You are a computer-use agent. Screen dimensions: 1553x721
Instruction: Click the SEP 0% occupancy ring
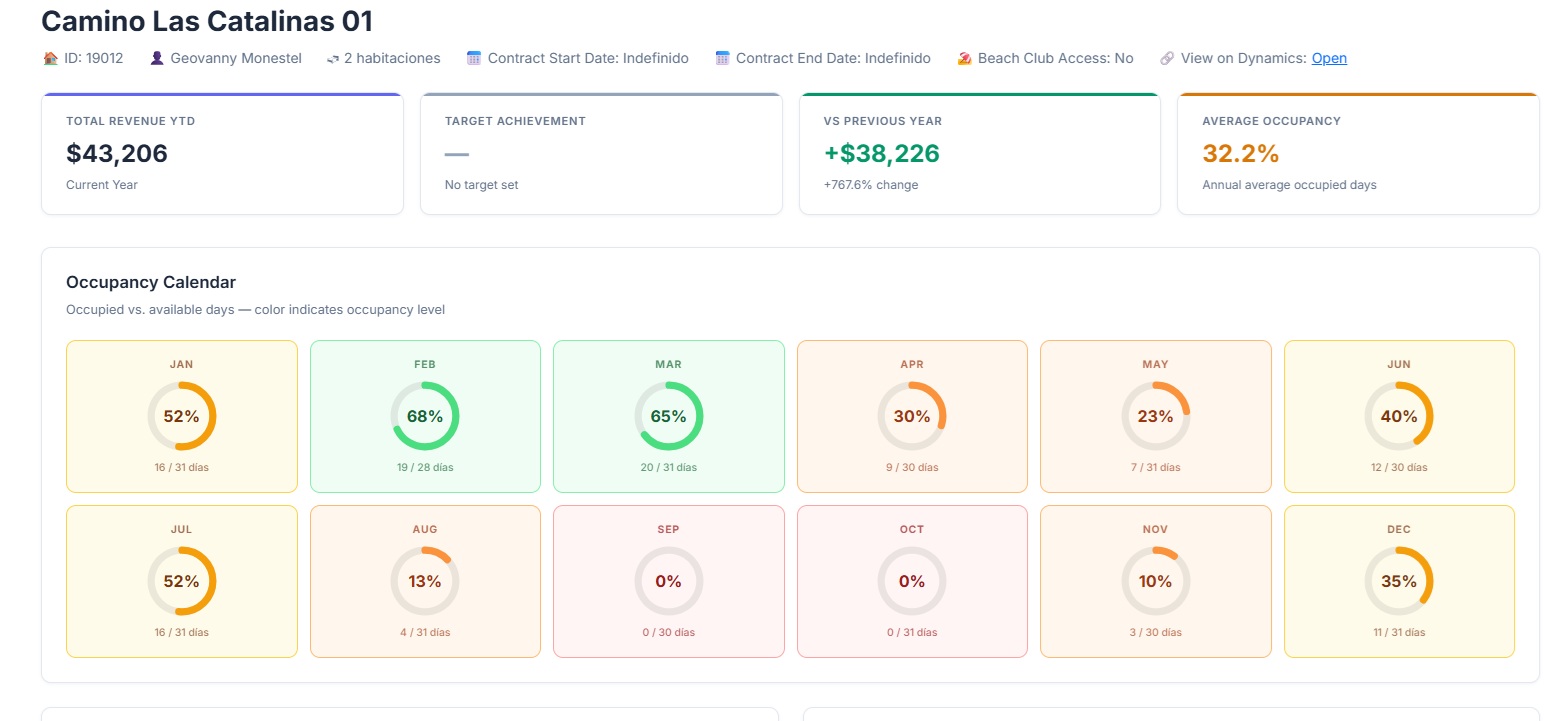pos(669,581)
